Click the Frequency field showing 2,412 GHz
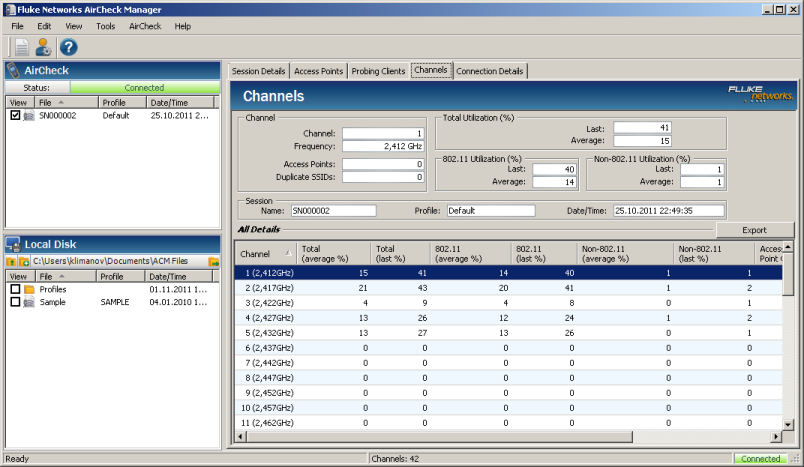804x467 pixels. point(383,146)
